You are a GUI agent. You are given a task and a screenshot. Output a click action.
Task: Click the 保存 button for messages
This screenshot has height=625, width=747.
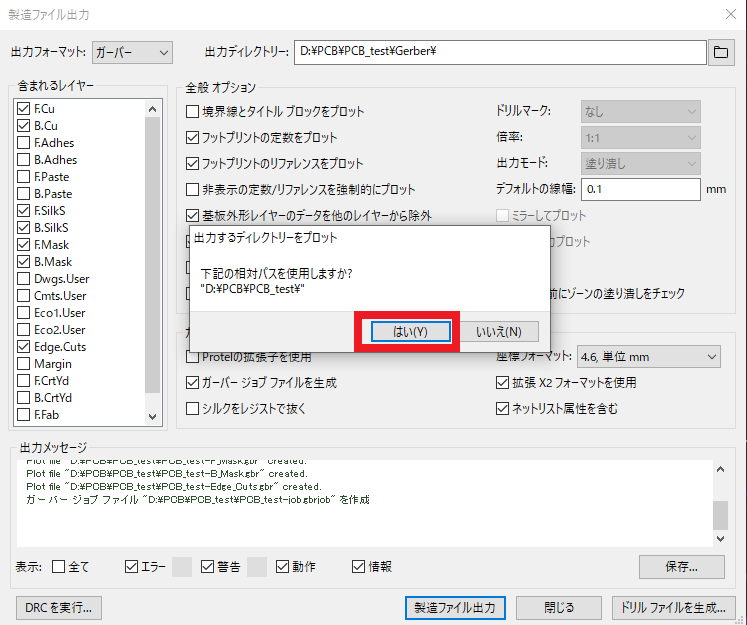click(x=681, y=566)
